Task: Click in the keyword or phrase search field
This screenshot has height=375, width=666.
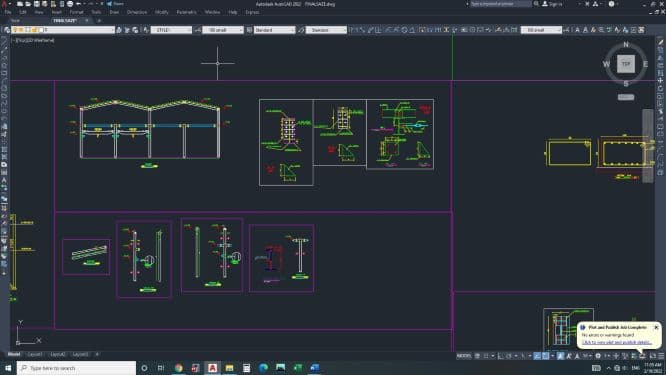Action: (500, 4)
